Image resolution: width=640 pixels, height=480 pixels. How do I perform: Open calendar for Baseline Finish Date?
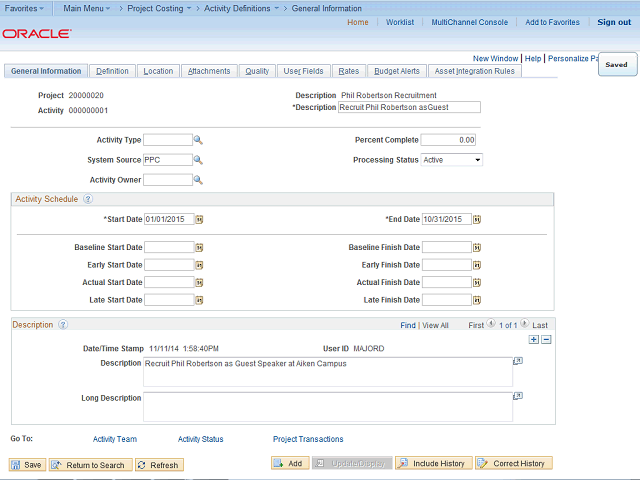477,247
